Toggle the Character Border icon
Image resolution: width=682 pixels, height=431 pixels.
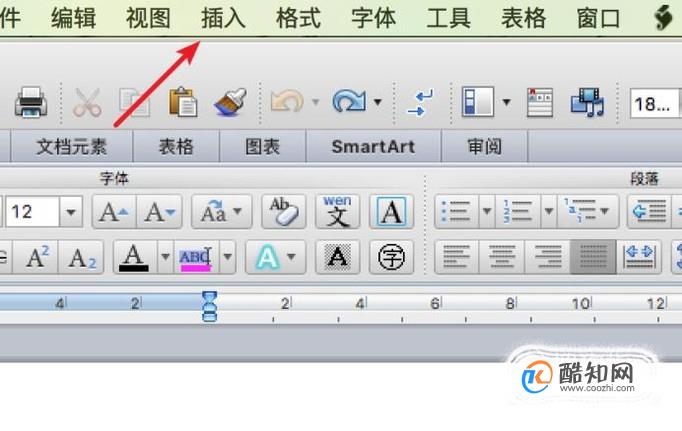[x=391, y=212]
